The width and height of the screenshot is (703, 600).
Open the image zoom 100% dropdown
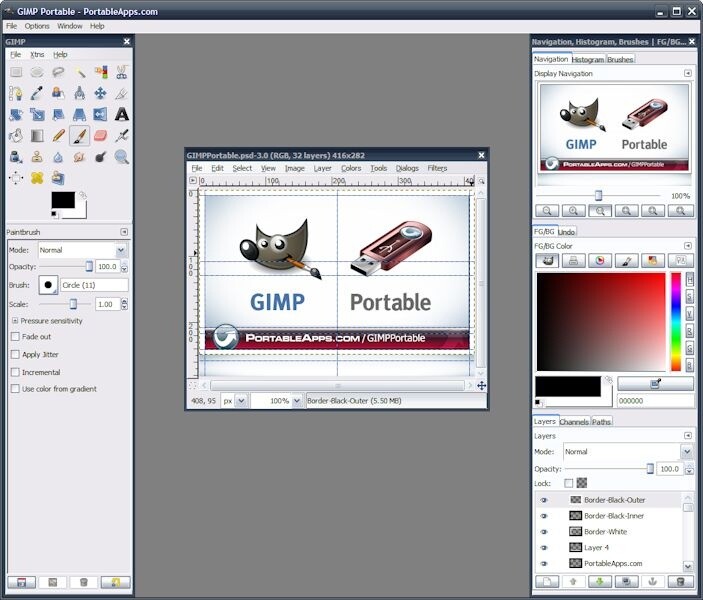click(x=296, y=401)
